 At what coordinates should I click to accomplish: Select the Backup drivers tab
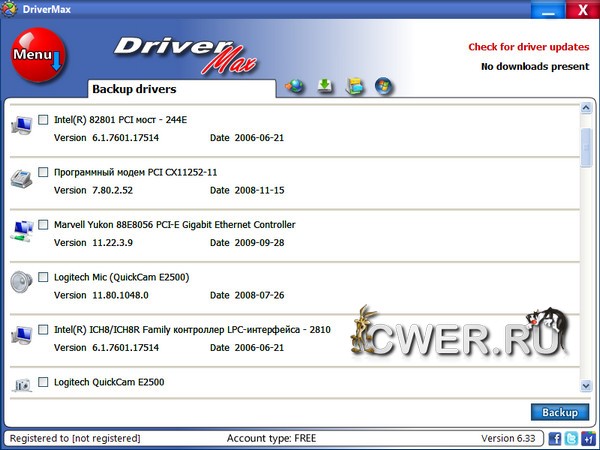(182, 89)
